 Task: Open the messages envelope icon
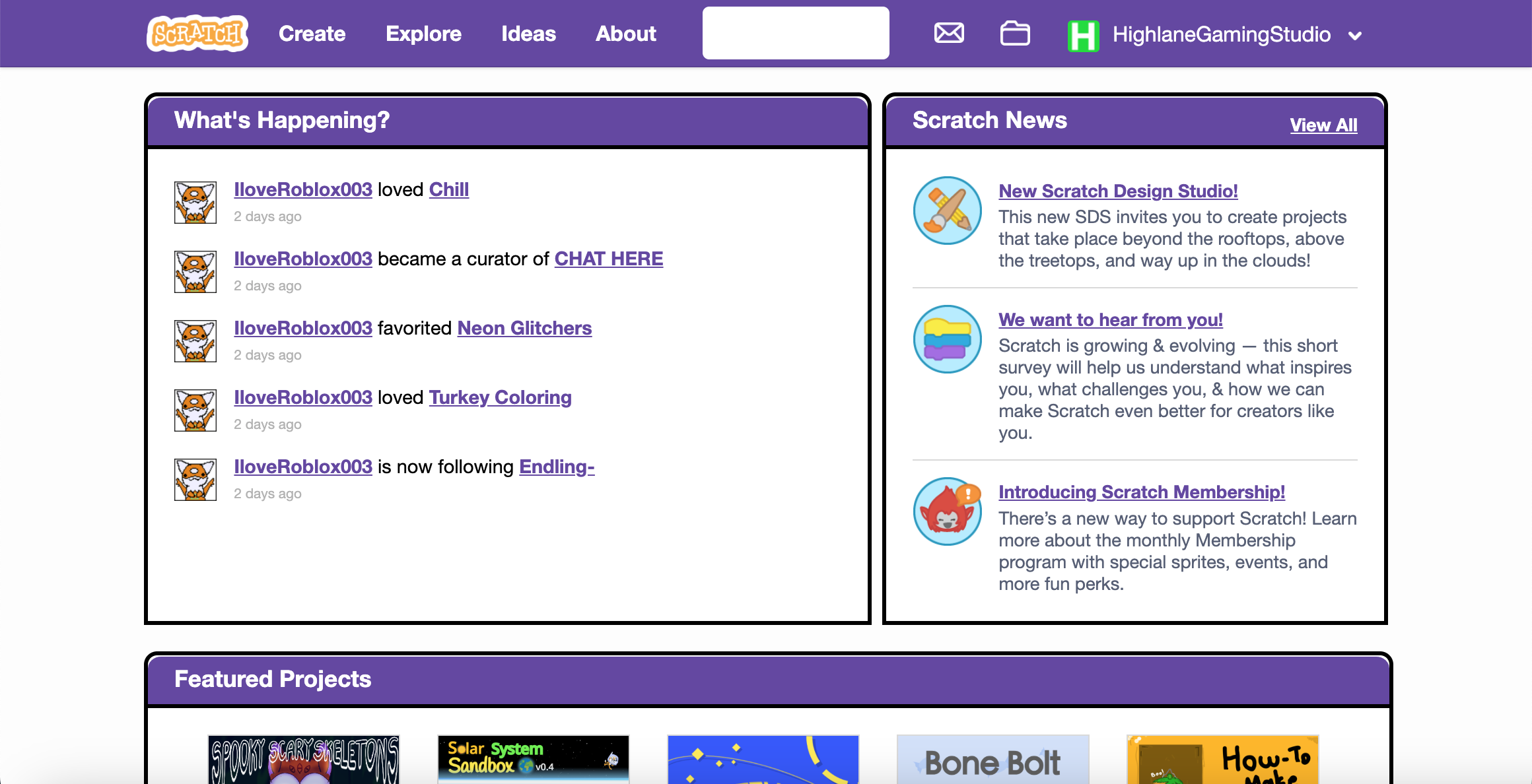click(949, 33)
